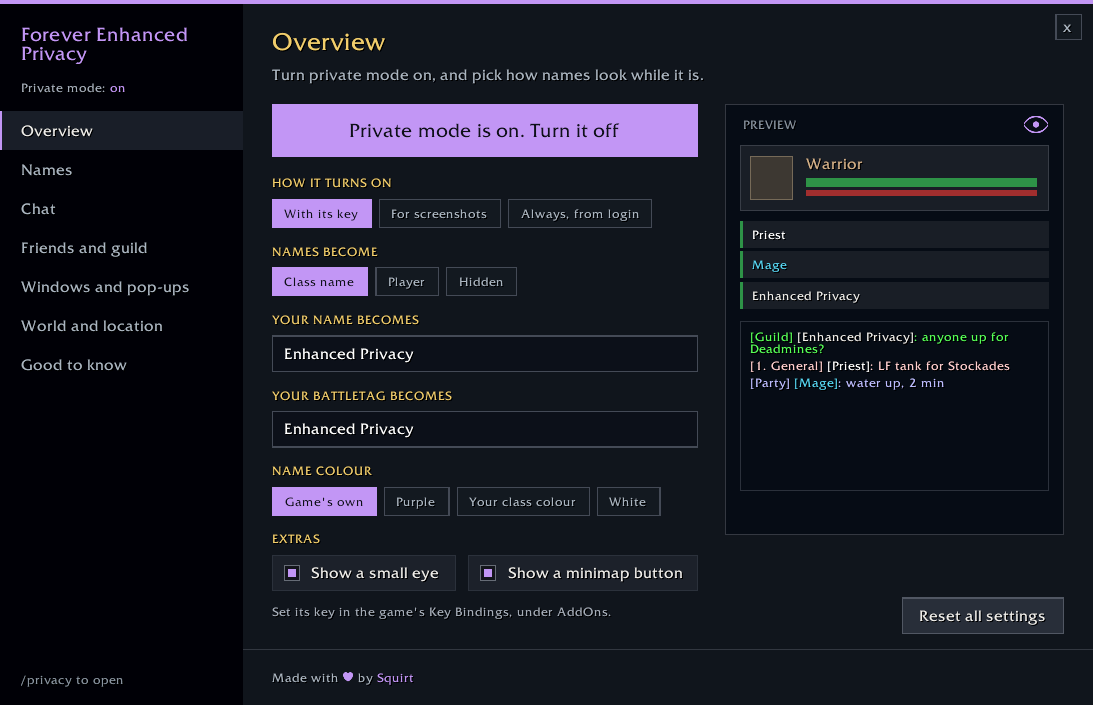Viewport: 1093px width, 705px height.
Task: Click the Warrior name in preview frame
Action: [x=834, y=164]
